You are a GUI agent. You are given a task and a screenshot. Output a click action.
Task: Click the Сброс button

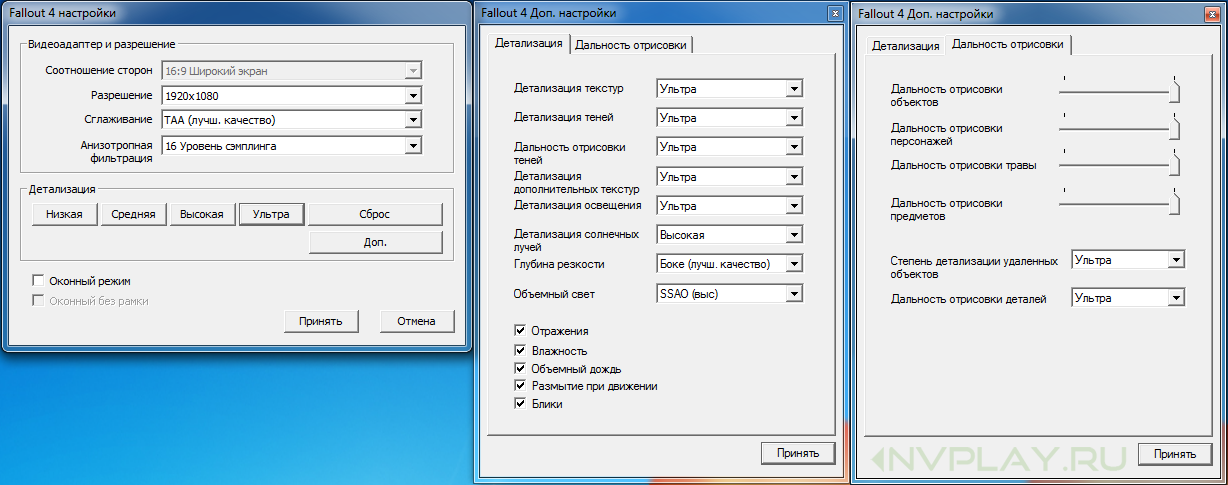click(x=375, y=214)
